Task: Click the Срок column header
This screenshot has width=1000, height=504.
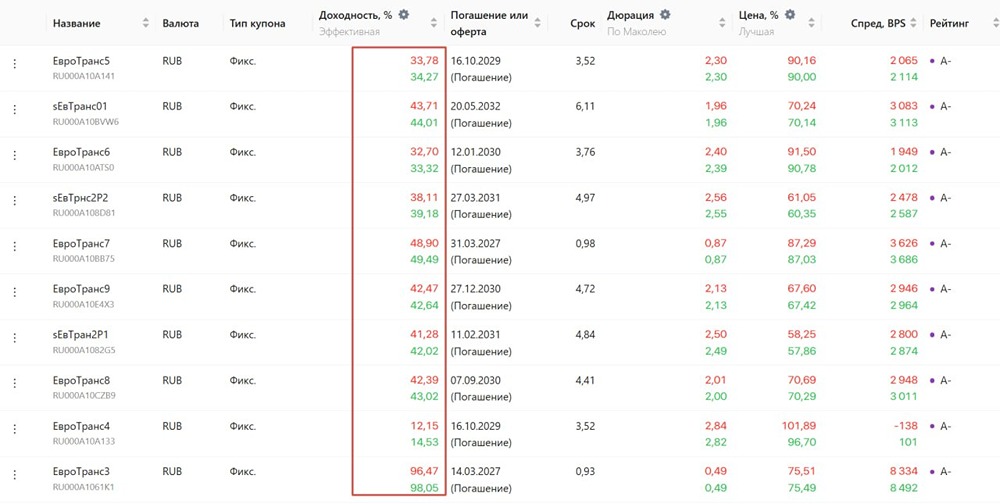Action: click(x=582, y=23)
